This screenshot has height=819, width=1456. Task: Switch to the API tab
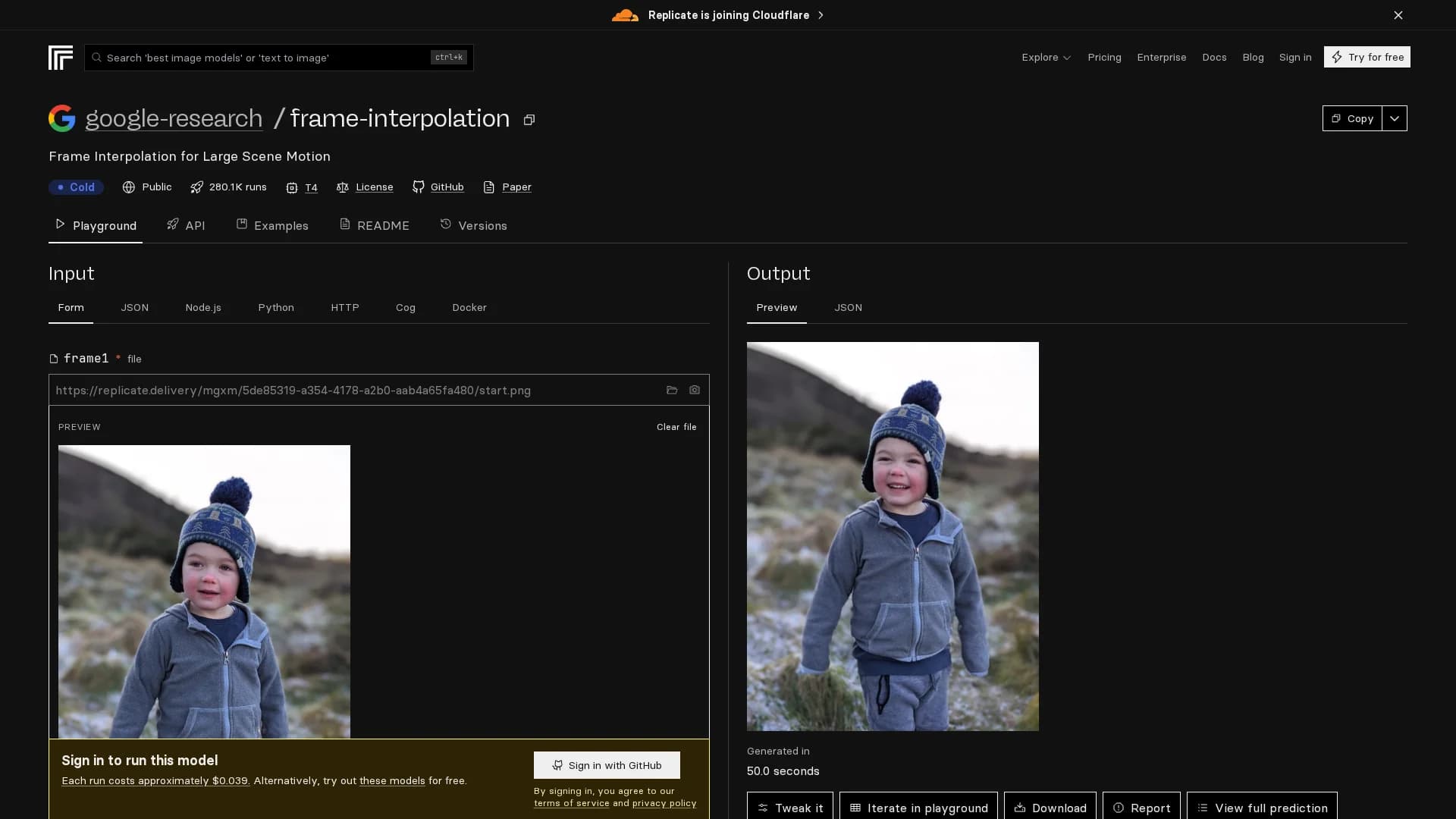pos(186,225)
